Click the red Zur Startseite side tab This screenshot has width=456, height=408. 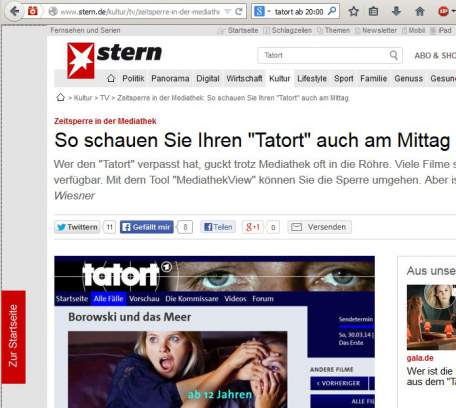click(13, 337)
